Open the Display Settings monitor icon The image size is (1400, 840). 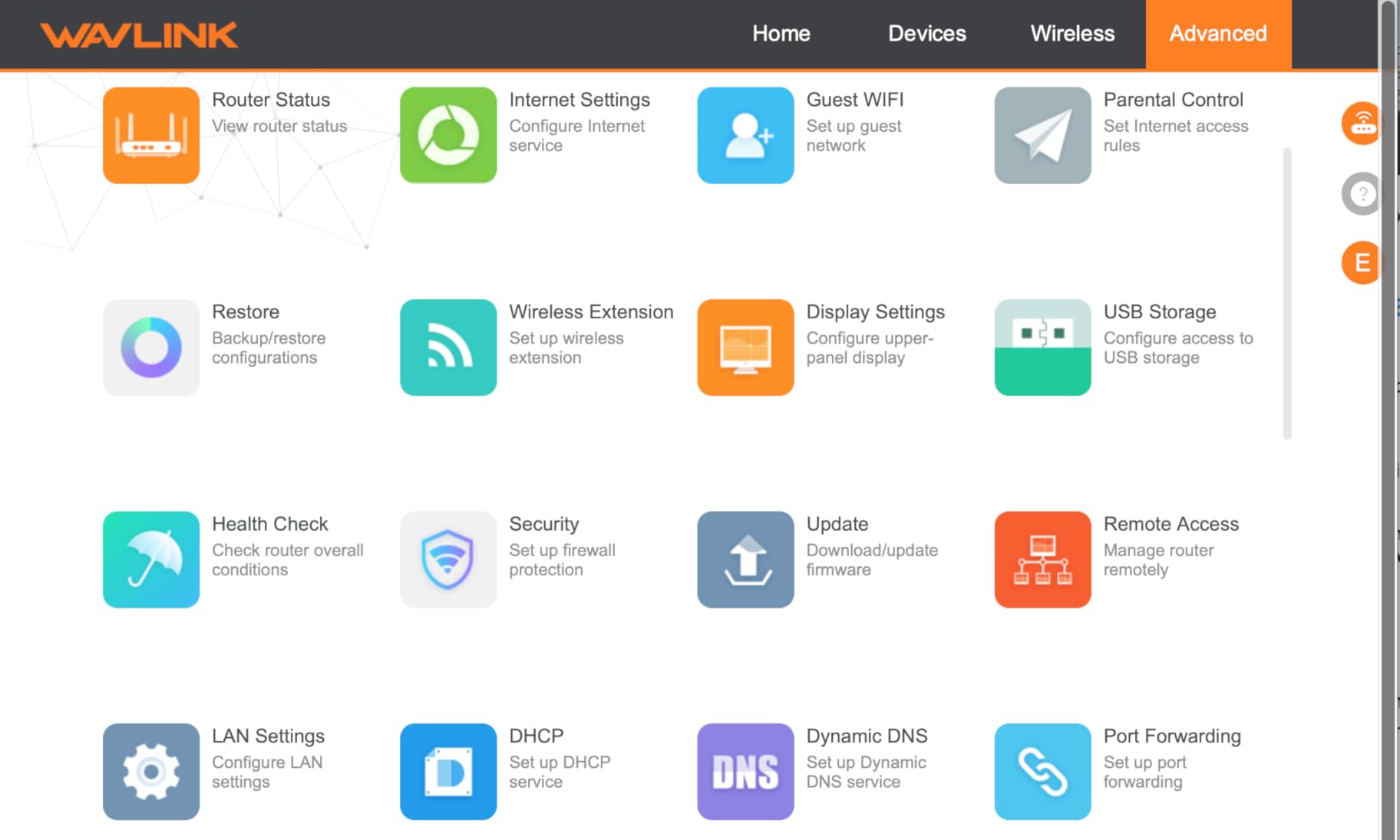(745, 348)
